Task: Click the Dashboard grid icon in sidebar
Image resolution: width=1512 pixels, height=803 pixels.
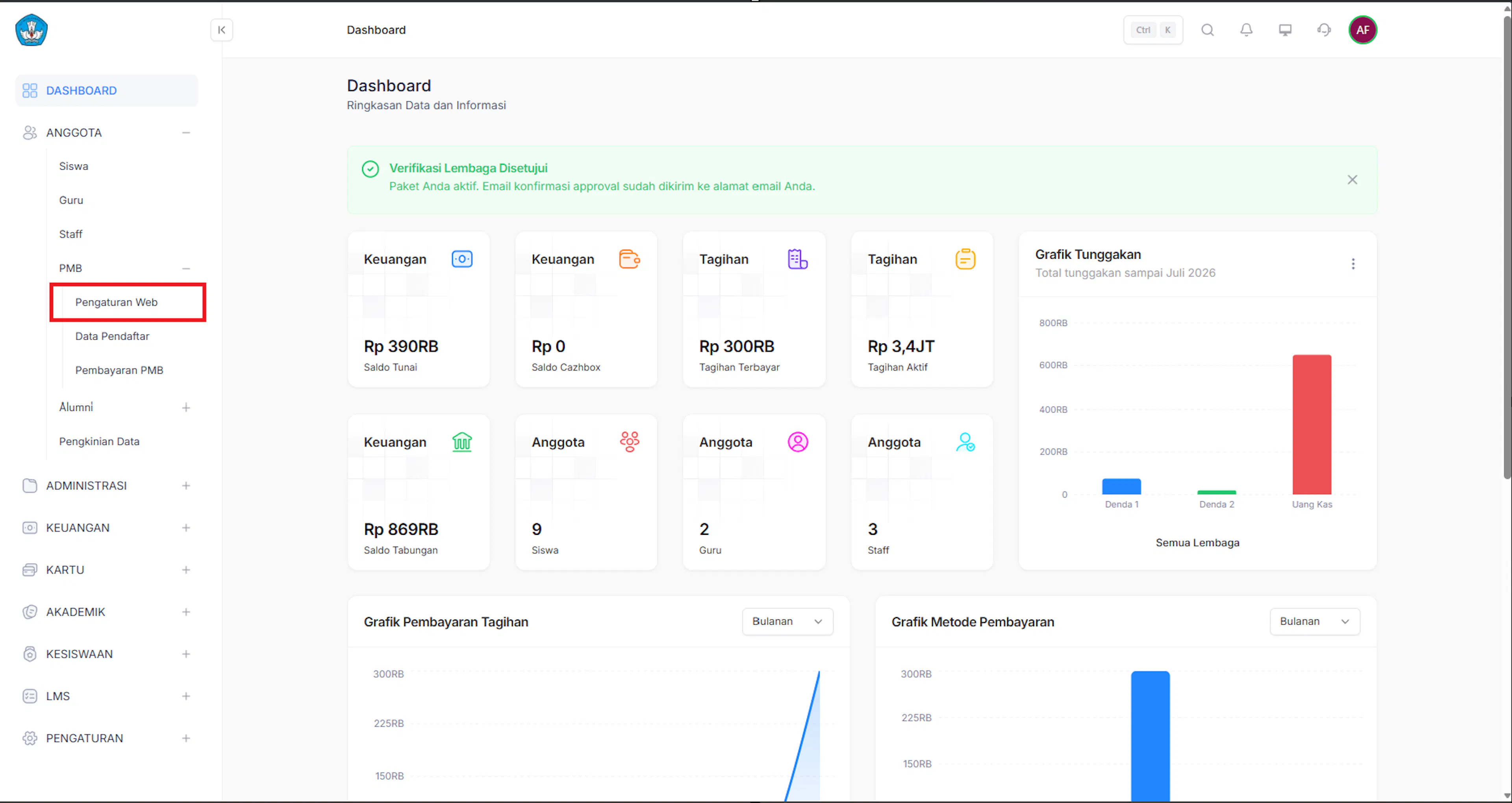Action: click(30, 91)
